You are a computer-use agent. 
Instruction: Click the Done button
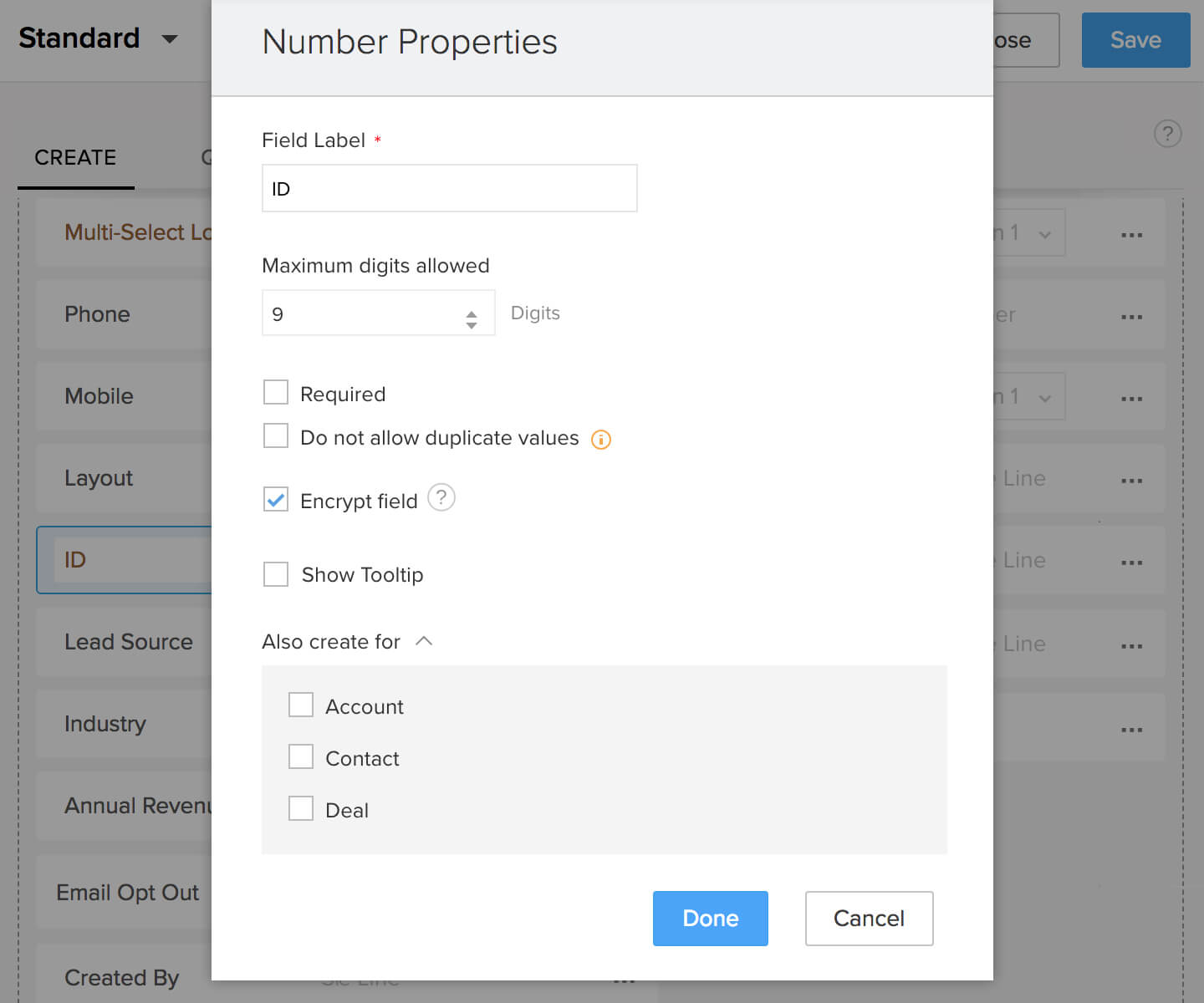click(710, 919)
